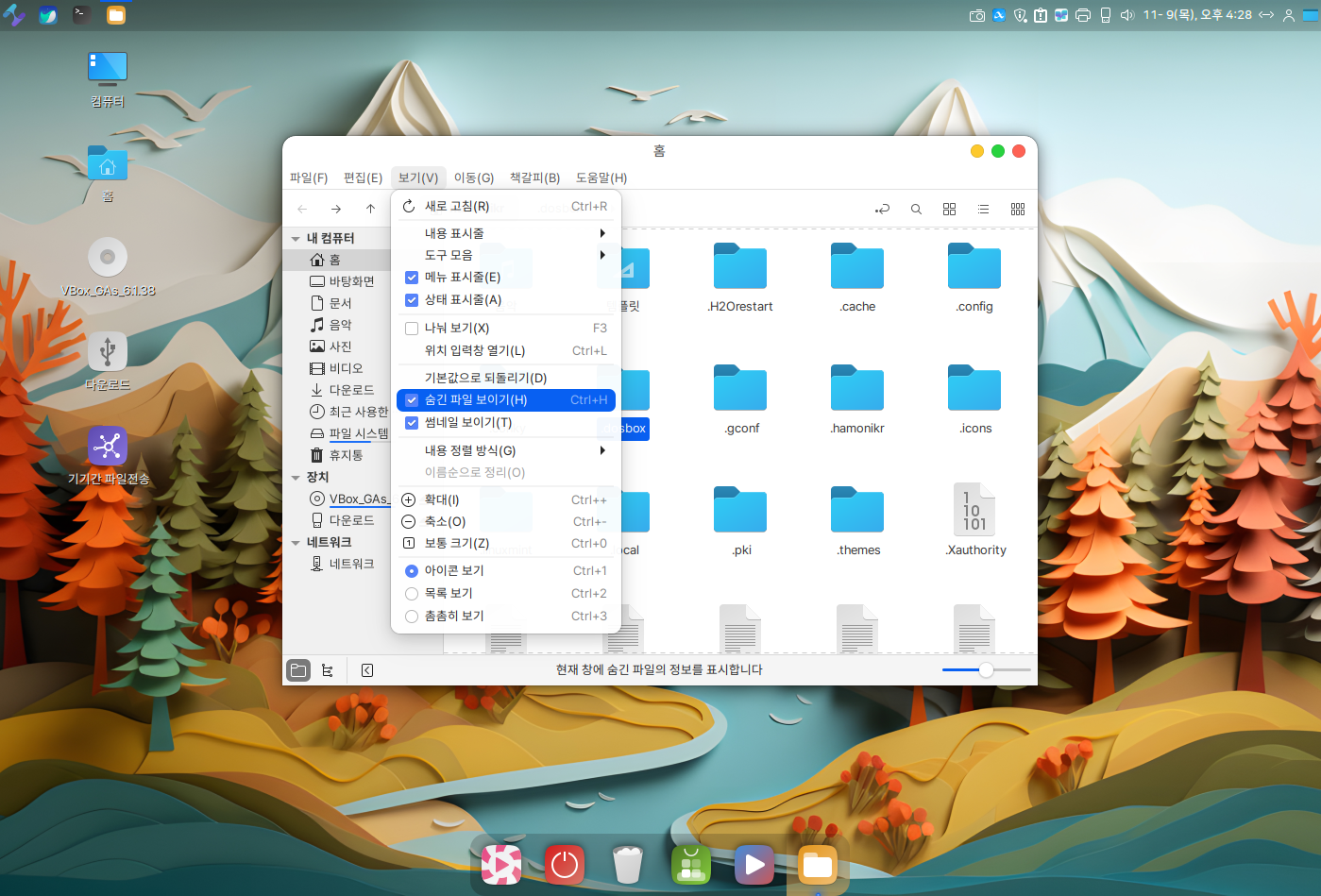Image resolution: width=1321 pixels, height=896 pixels.
Task: Disable 썸네일 보이기 option
Action: 412,423
